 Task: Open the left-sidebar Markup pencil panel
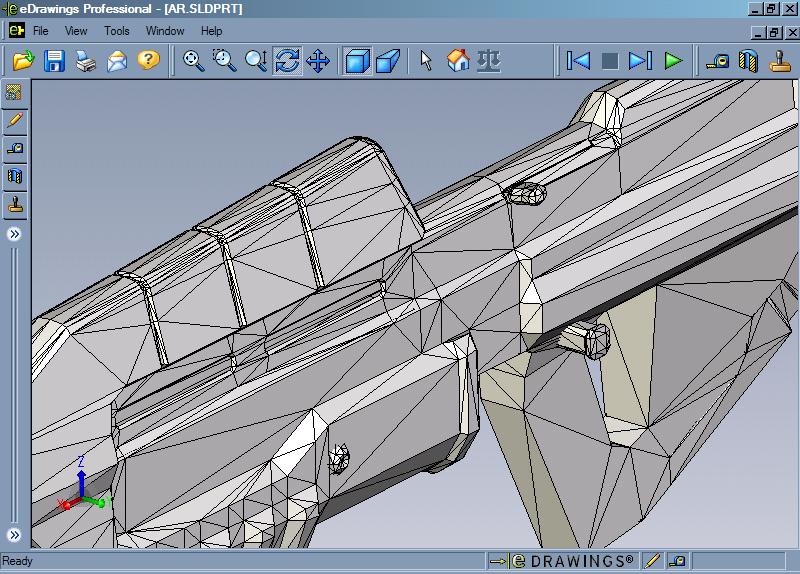point(15,121)
